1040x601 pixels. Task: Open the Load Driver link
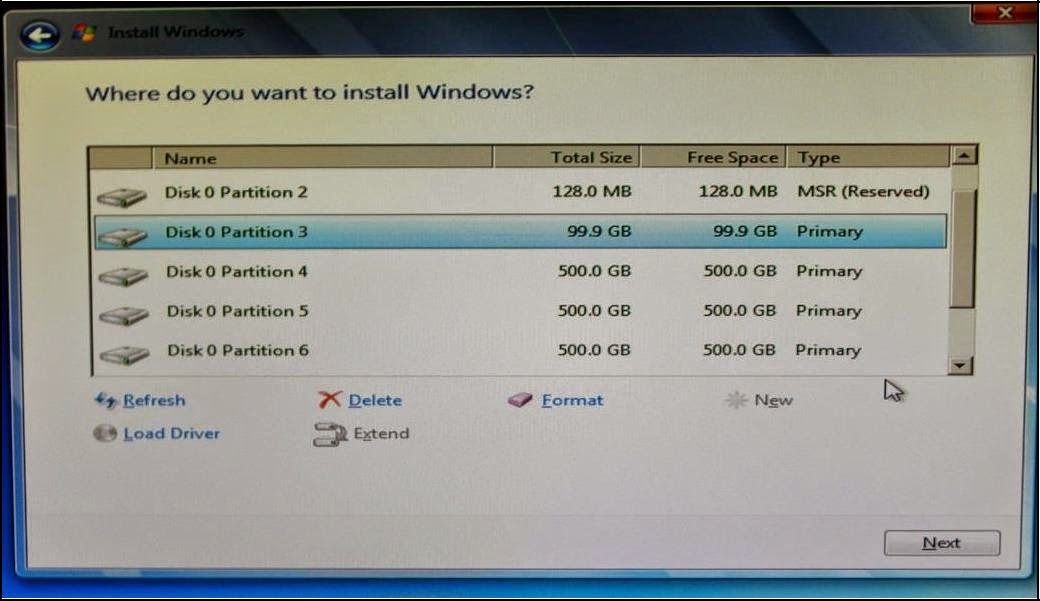click(x=171, y=433)
